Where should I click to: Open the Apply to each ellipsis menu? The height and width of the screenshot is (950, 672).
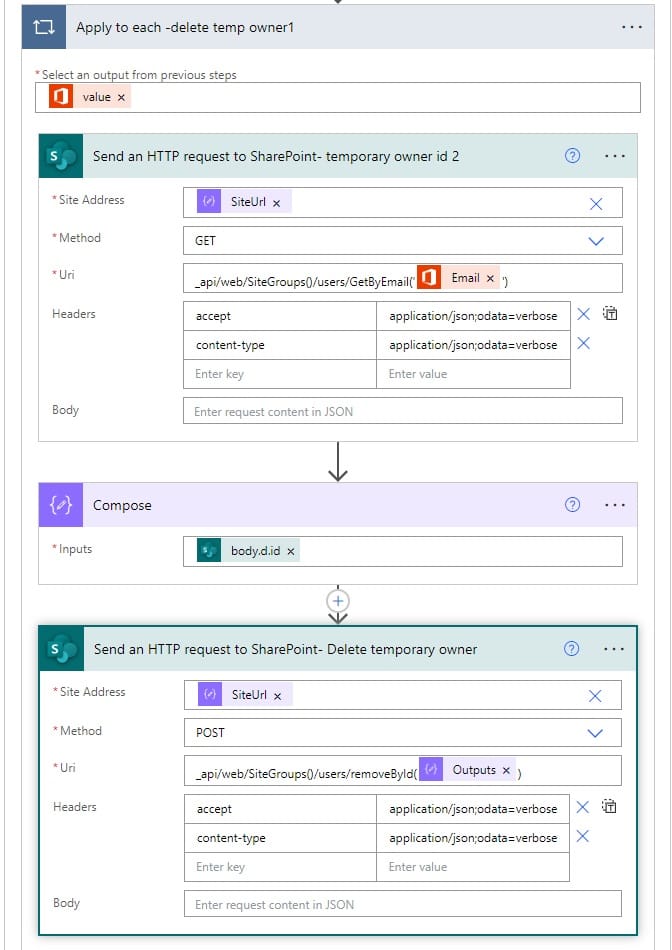(x=631, y=27)
